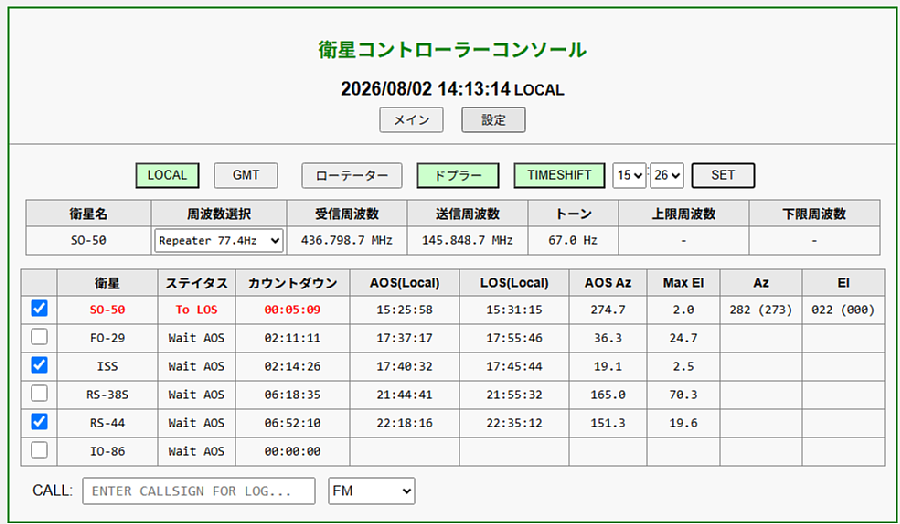Viewport: 900px width, 524px height.
Task: Open the timeshift minute dropdown showing 26
Action: pyautogui.click(x=666, y=175)
